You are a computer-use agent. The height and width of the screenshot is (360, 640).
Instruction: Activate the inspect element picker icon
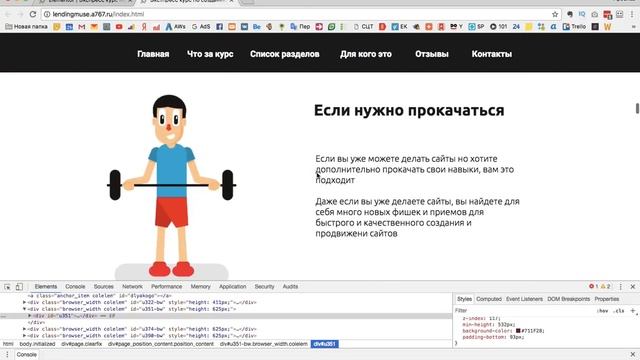click(7, 287)
